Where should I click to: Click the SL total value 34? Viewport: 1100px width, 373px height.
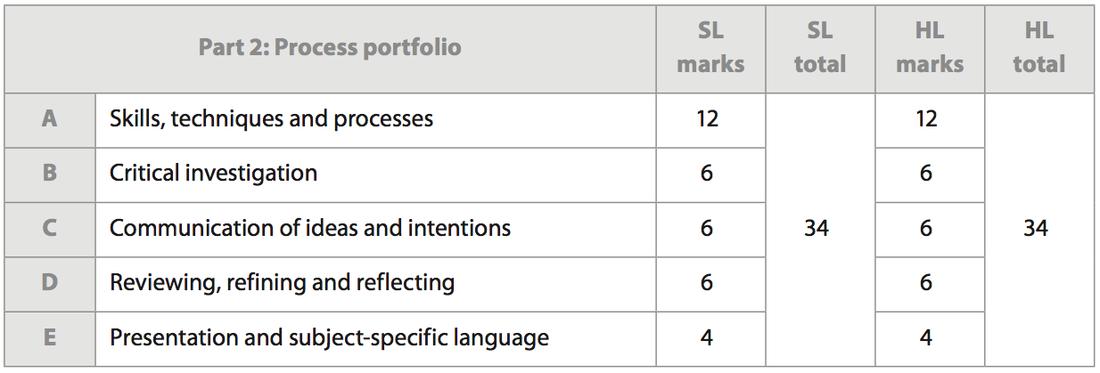click(x=816, y=229)
